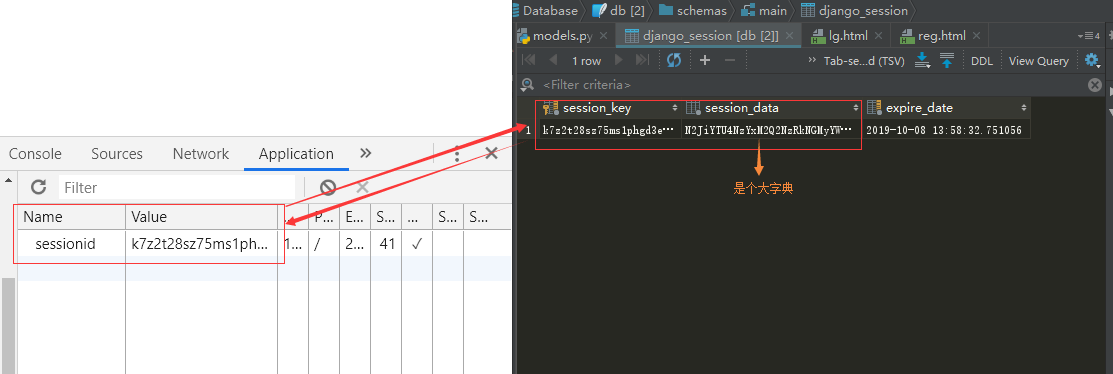The height and width of the screenshot is (374, 1113).
Task: Clear all cookies with the block icon
Action: 327,187
